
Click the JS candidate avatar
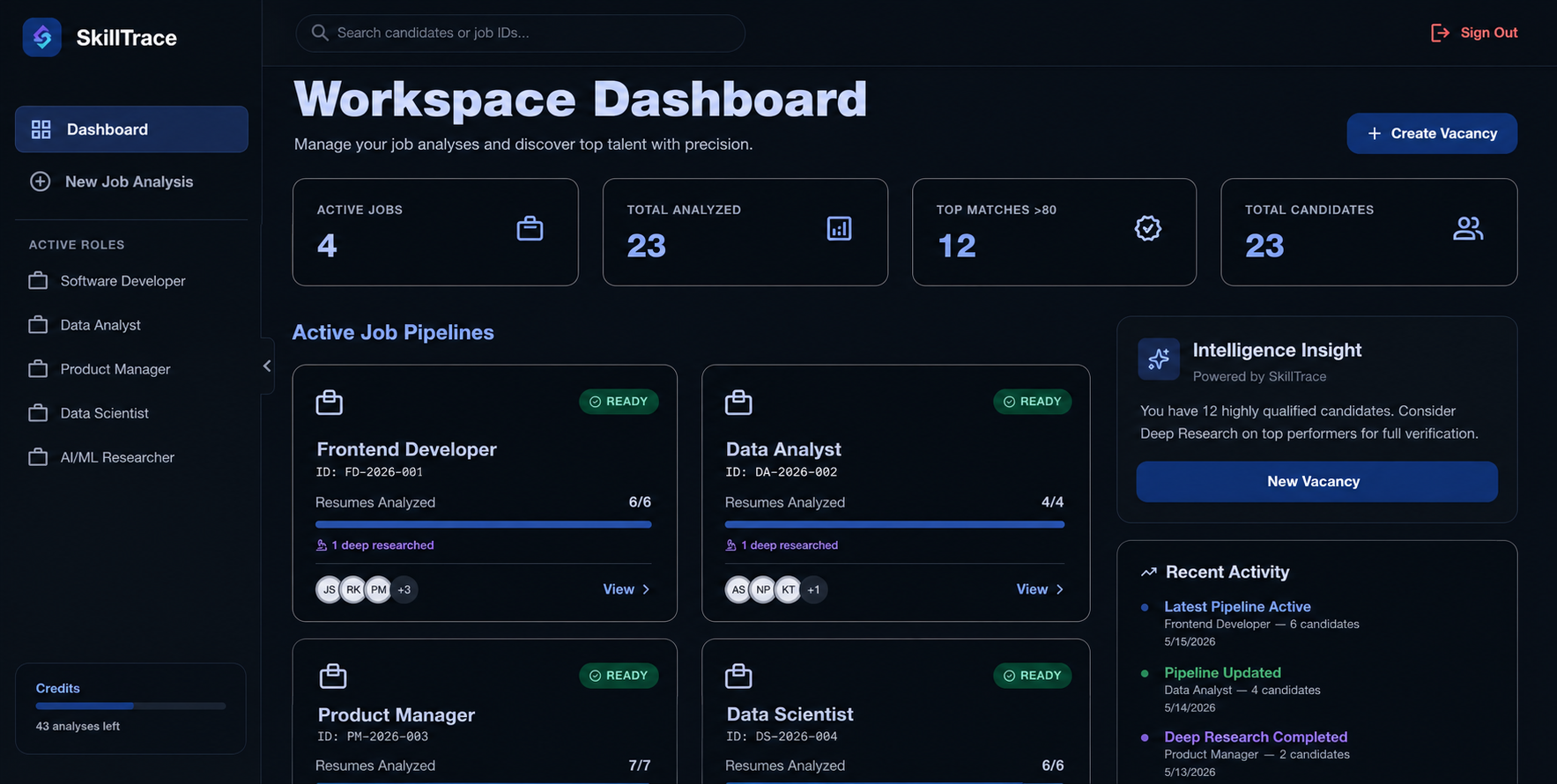329,589
